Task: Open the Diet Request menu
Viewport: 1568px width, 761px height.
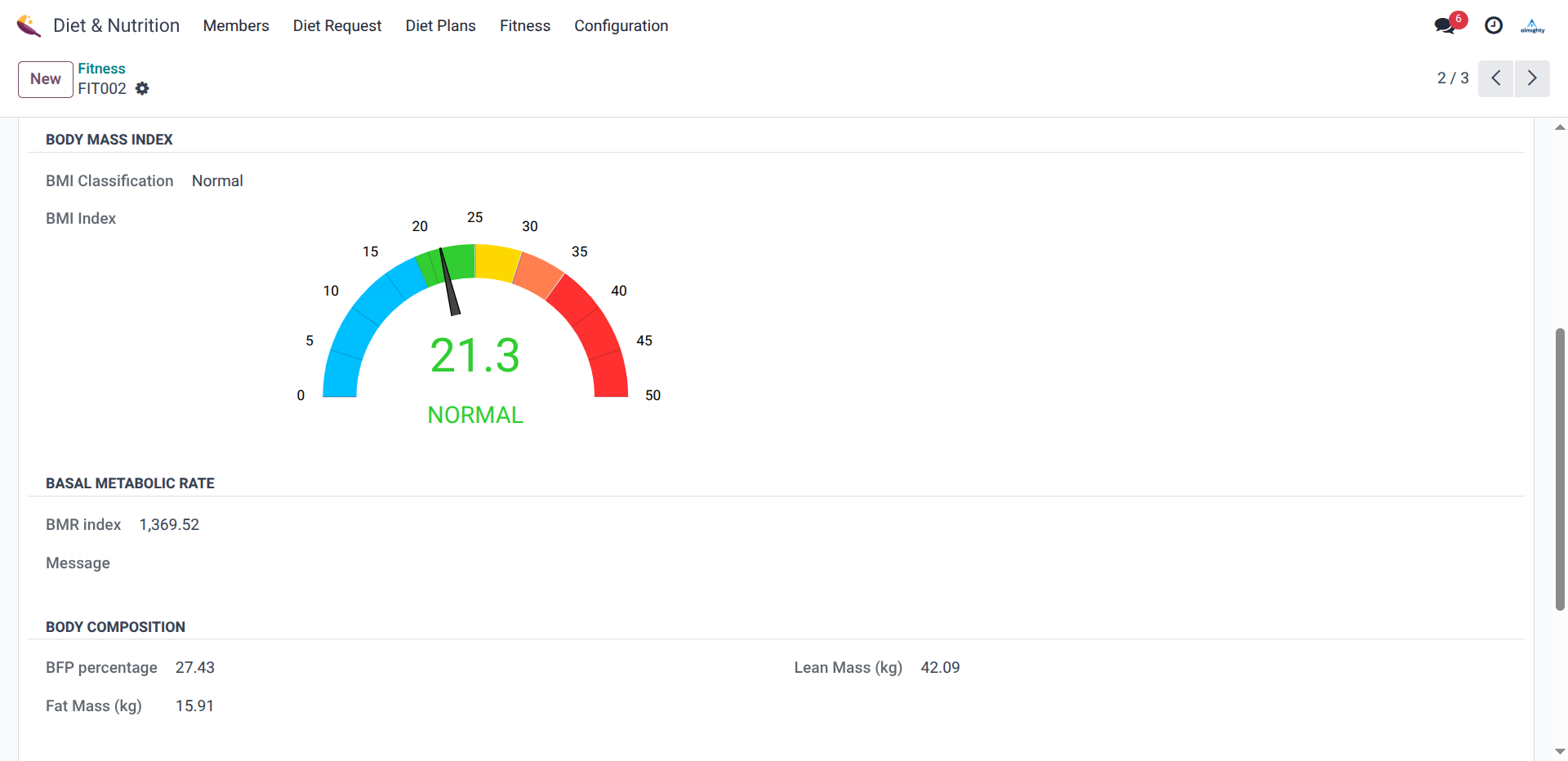Action: 337,26
